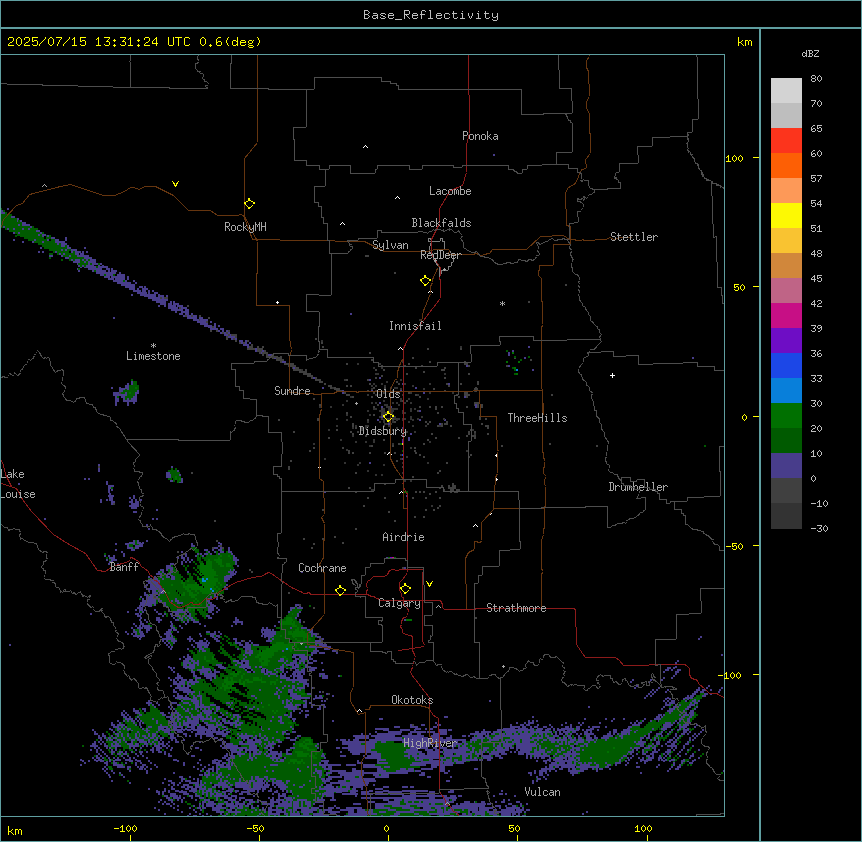The width and height of the screenshot is (862, 842).
Task: Select the orange 57–60 dBZ swatch
Action: click(786, 166)
